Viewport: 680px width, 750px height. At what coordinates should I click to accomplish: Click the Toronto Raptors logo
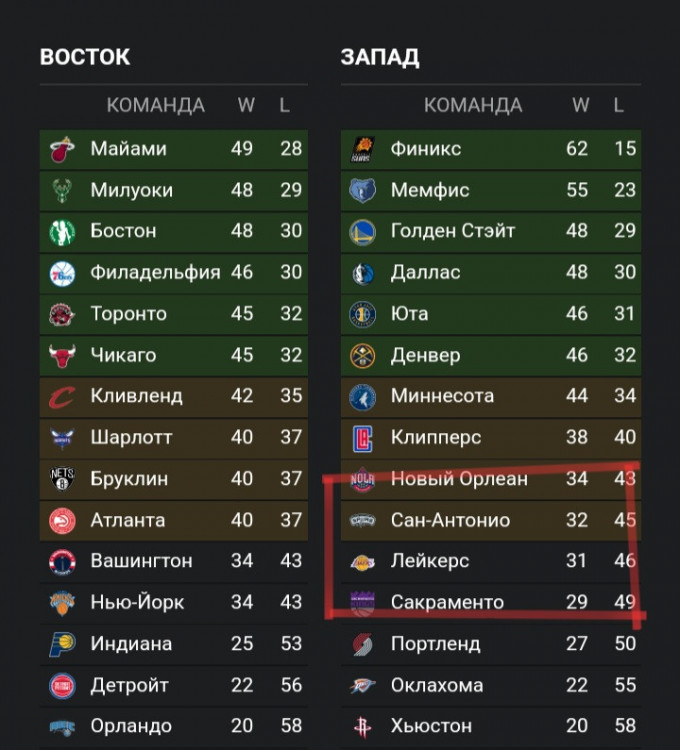[x=62, y=314]
